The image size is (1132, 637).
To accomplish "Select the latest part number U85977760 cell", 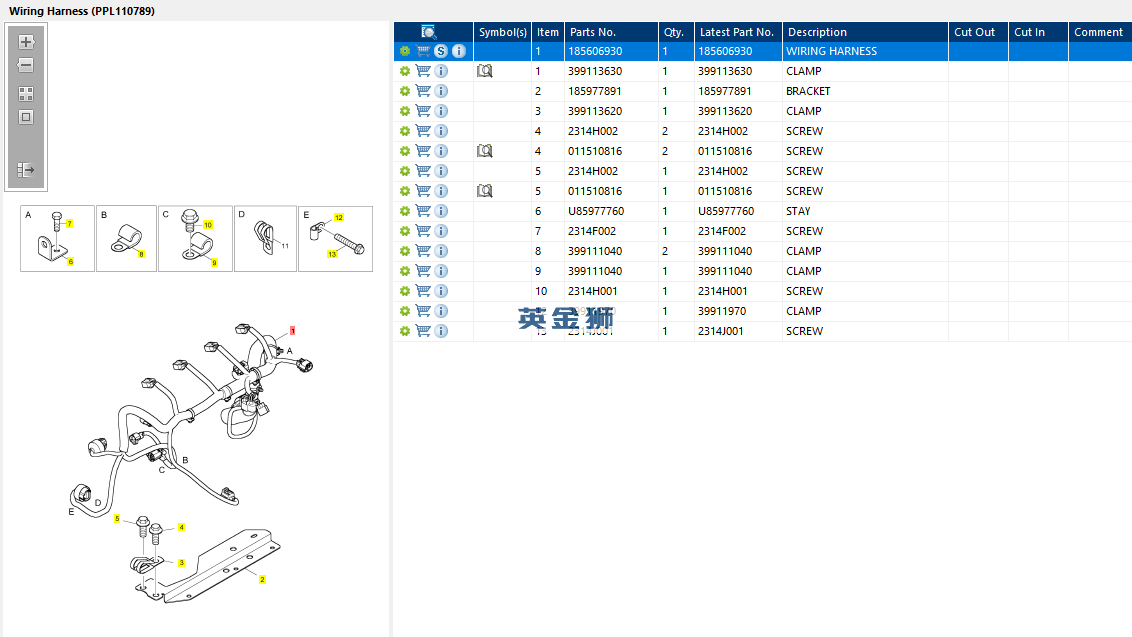I will click(738, 211).
